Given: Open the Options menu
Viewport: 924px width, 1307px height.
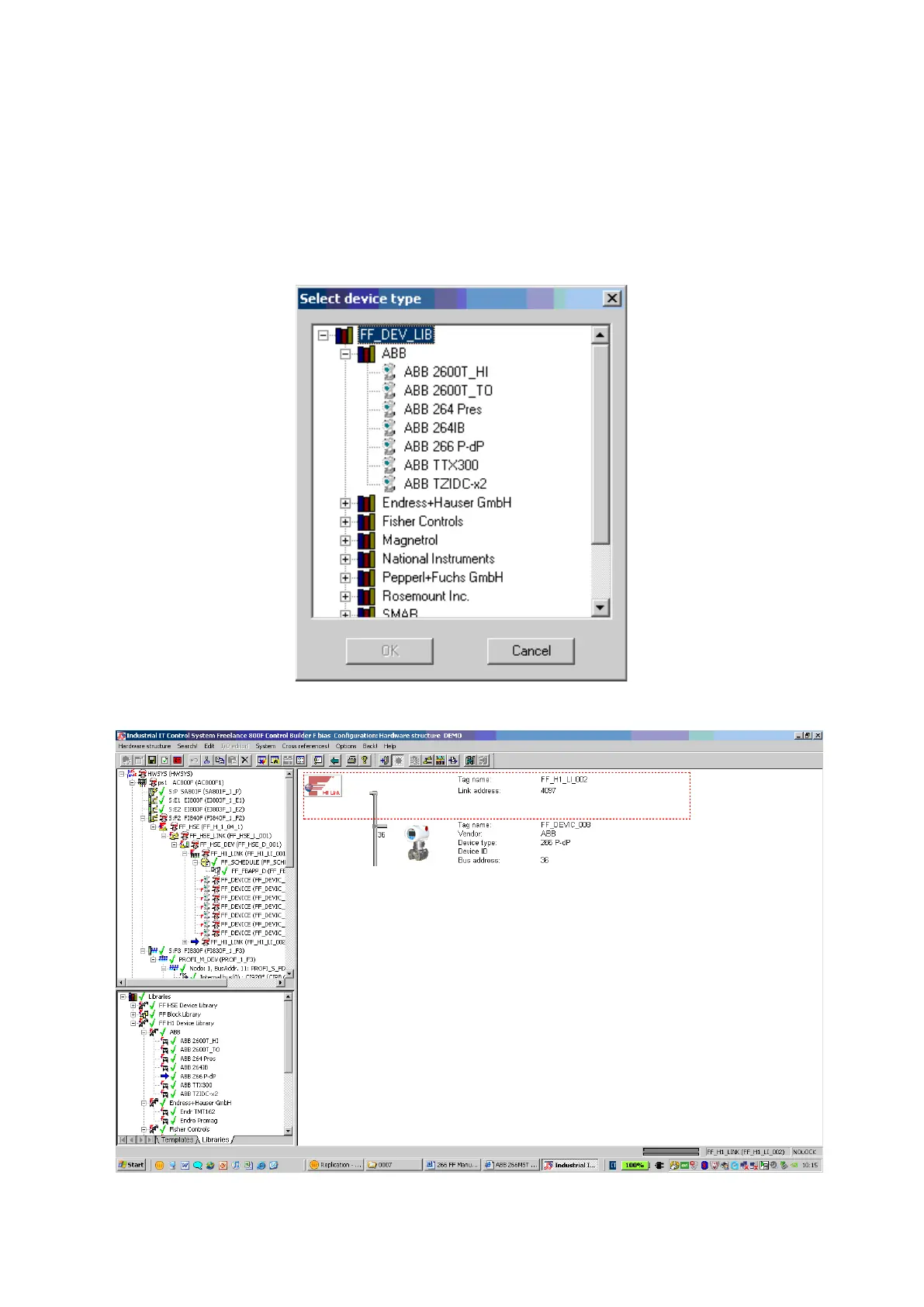Looking at the screenshot, I should click(346, 746).
